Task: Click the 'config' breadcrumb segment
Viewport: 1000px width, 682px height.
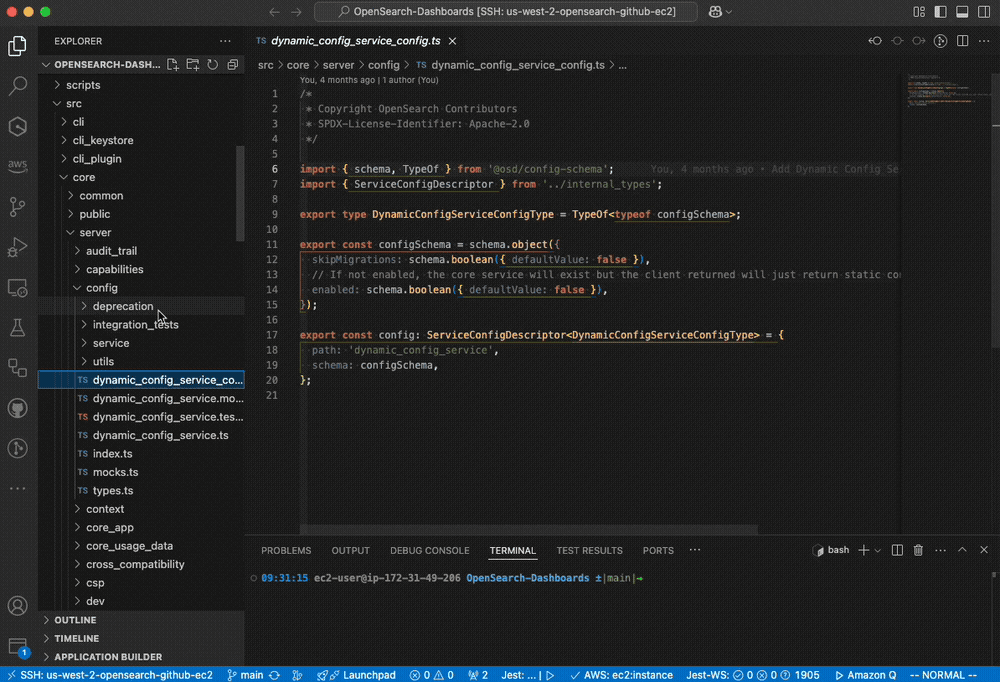Action: pos(383,65)
